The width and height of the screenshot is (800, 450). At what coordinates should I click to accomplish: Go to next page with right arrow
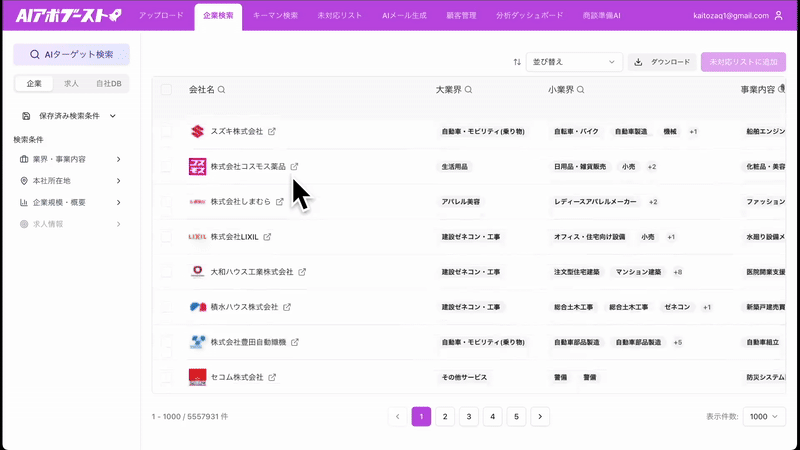pos(540,417)
